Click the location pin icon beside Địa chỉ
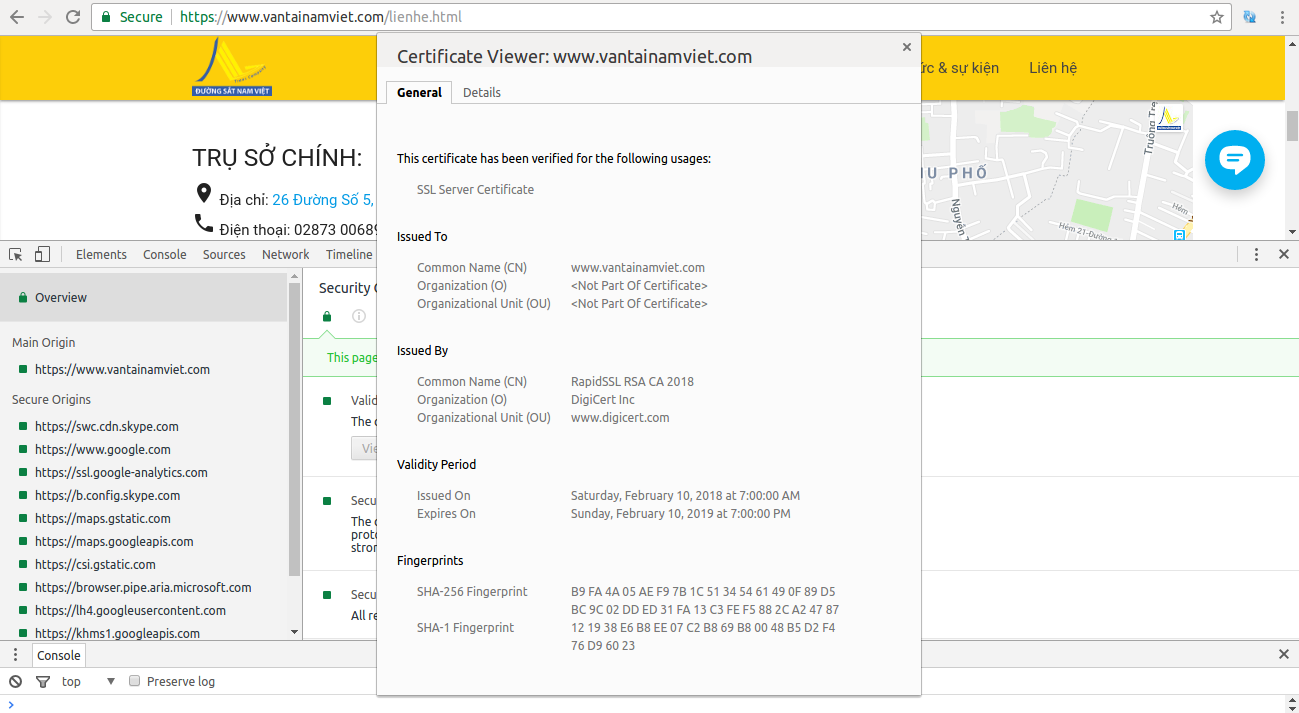Image resolution: width=1299 pixels, height=713 pixels. pos(204,193)
